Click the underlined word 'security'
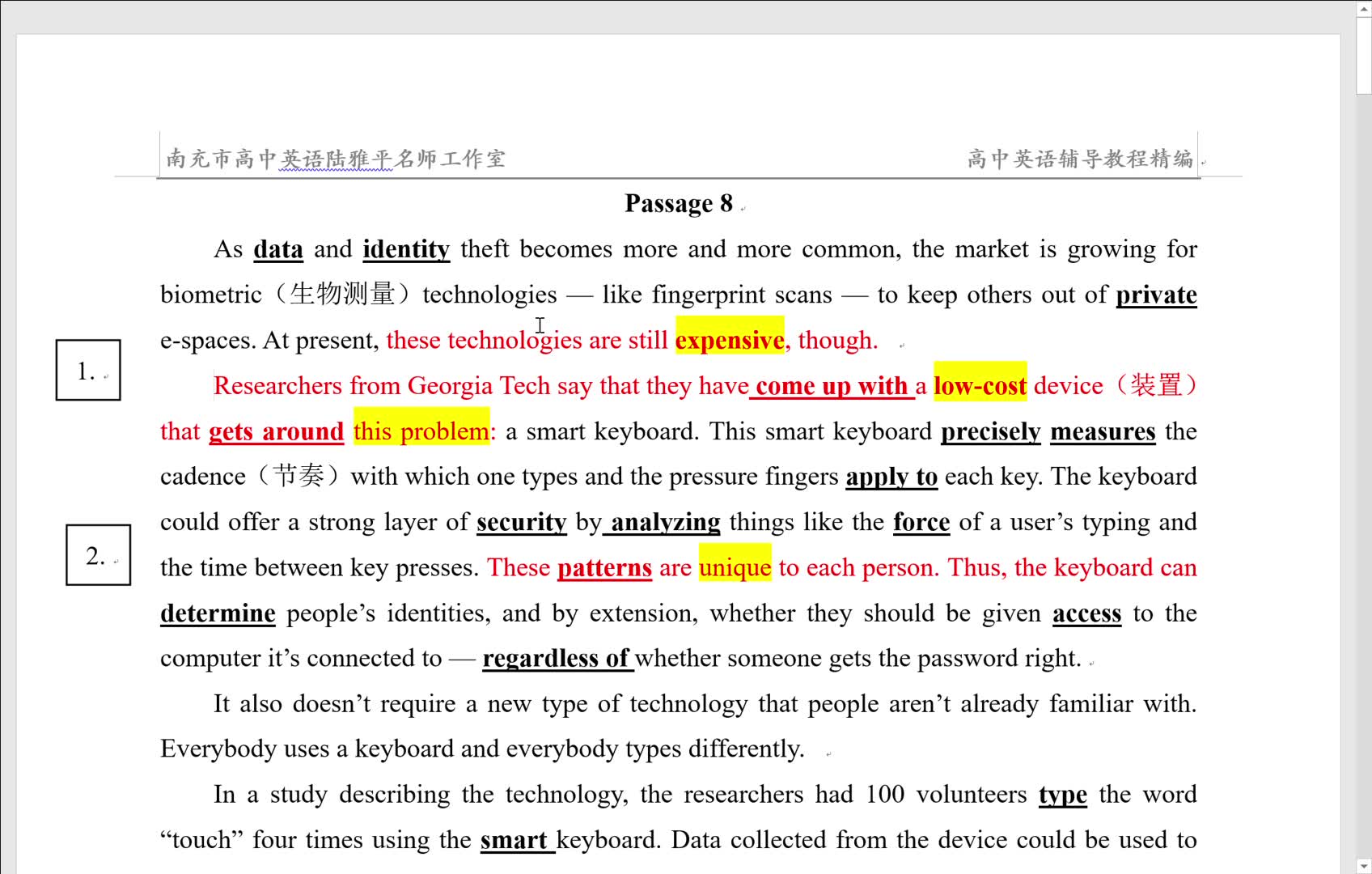 point(522,522)
